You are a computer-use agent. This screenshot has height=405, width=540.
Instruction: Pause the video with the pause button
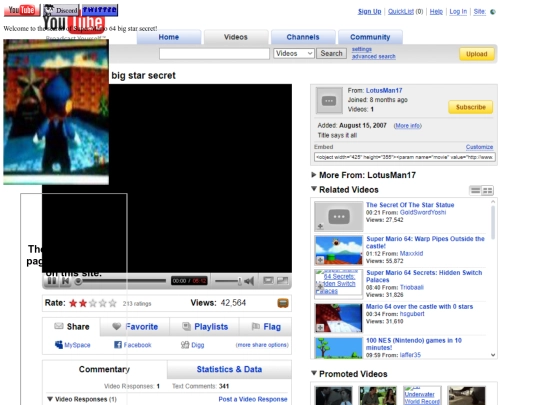[x=52, y=281]
